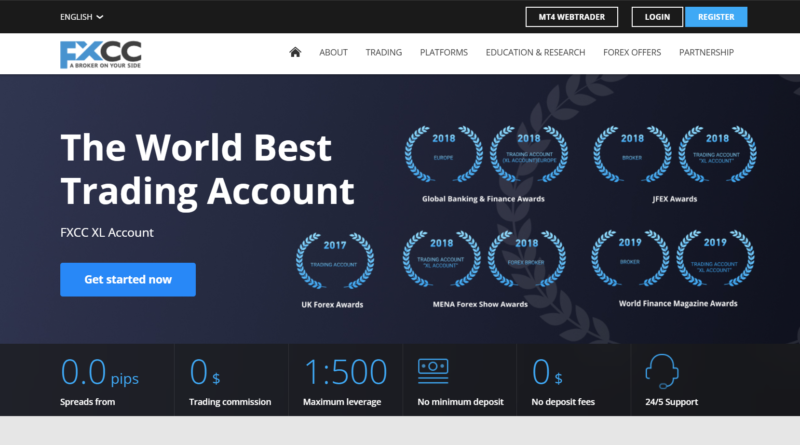Open the PLATFORMS menu
800x445 pixels.
444,52
